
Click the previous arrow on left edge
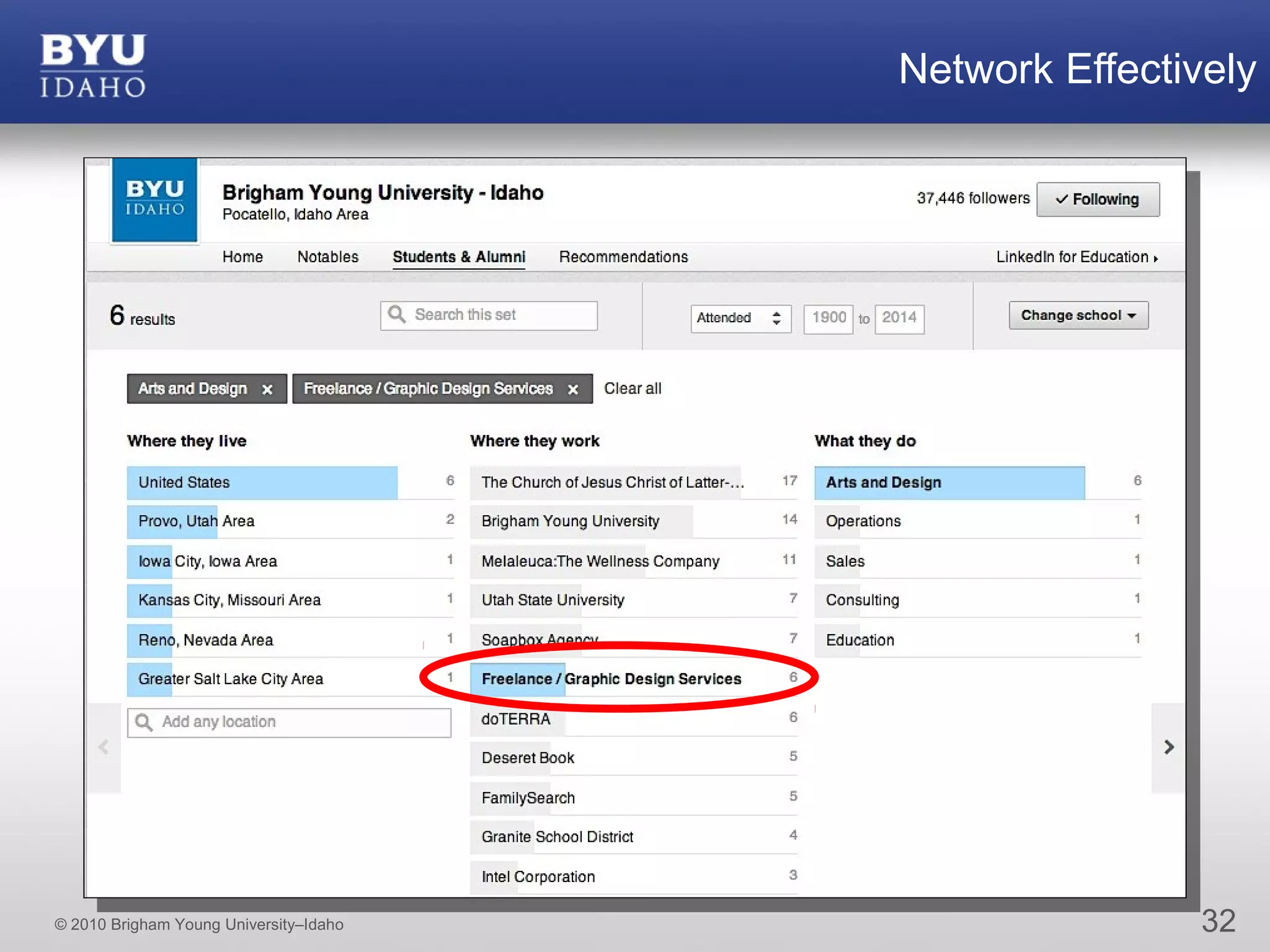coord(104,747)
